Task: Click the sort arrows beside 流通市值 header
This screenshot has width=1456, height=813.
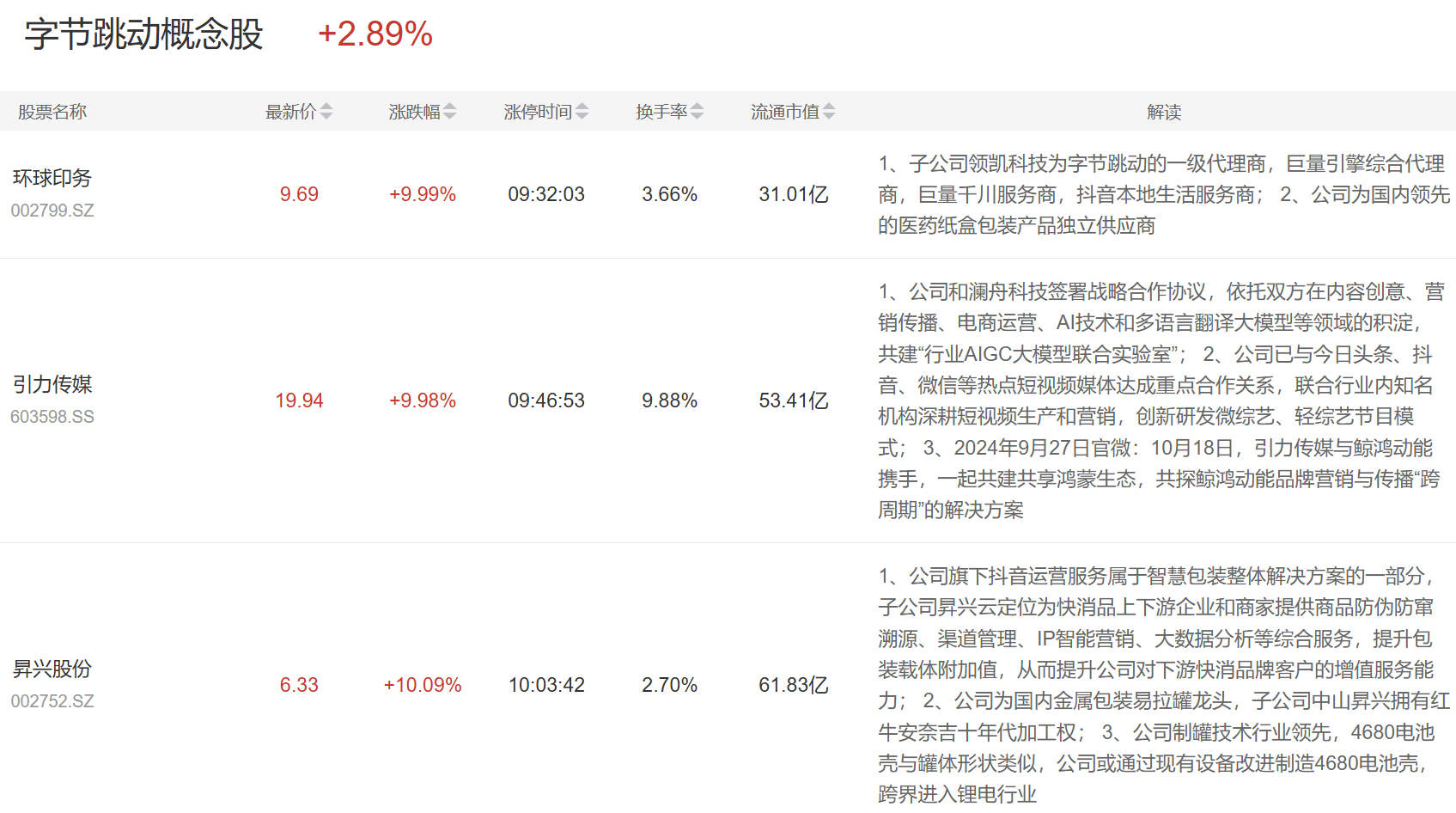Action: 828,111
